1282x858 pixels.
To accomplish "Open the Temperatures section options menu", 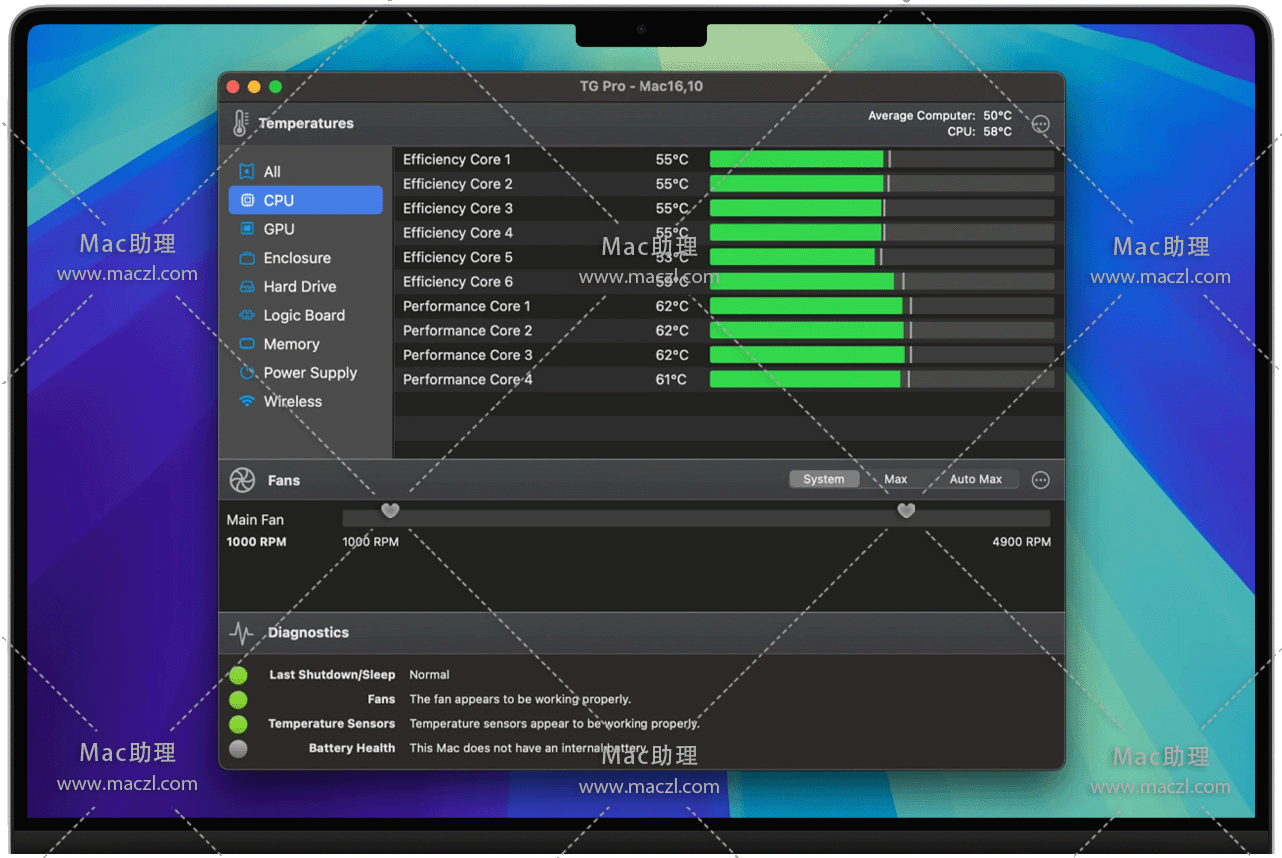I will coord(1040,124).
